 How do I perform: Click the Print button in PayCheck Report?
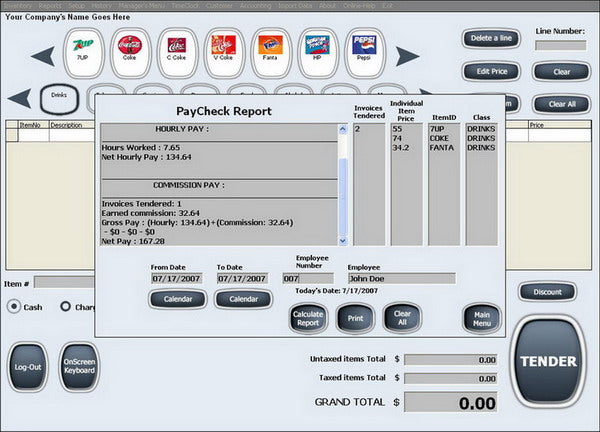355,318
